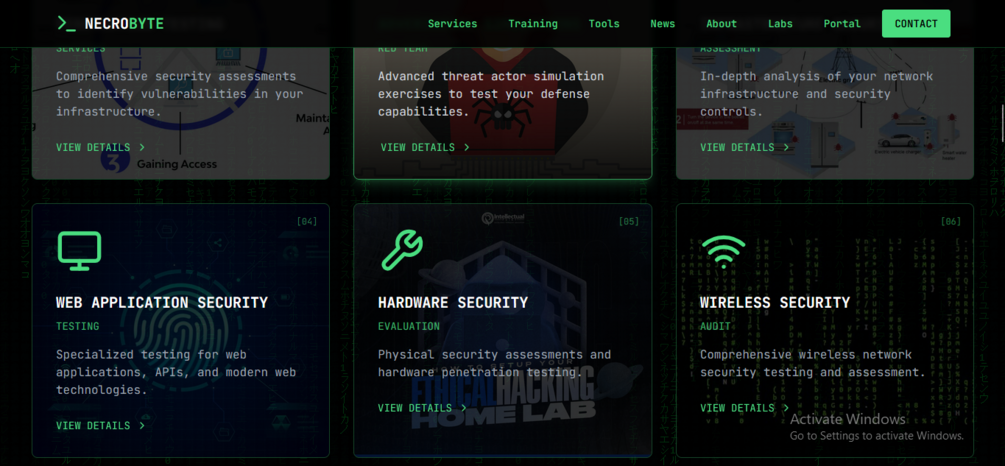1005x466 pixels.
Task: Click the terminal prompt logo icon
Action: click(x=67, y=24)
